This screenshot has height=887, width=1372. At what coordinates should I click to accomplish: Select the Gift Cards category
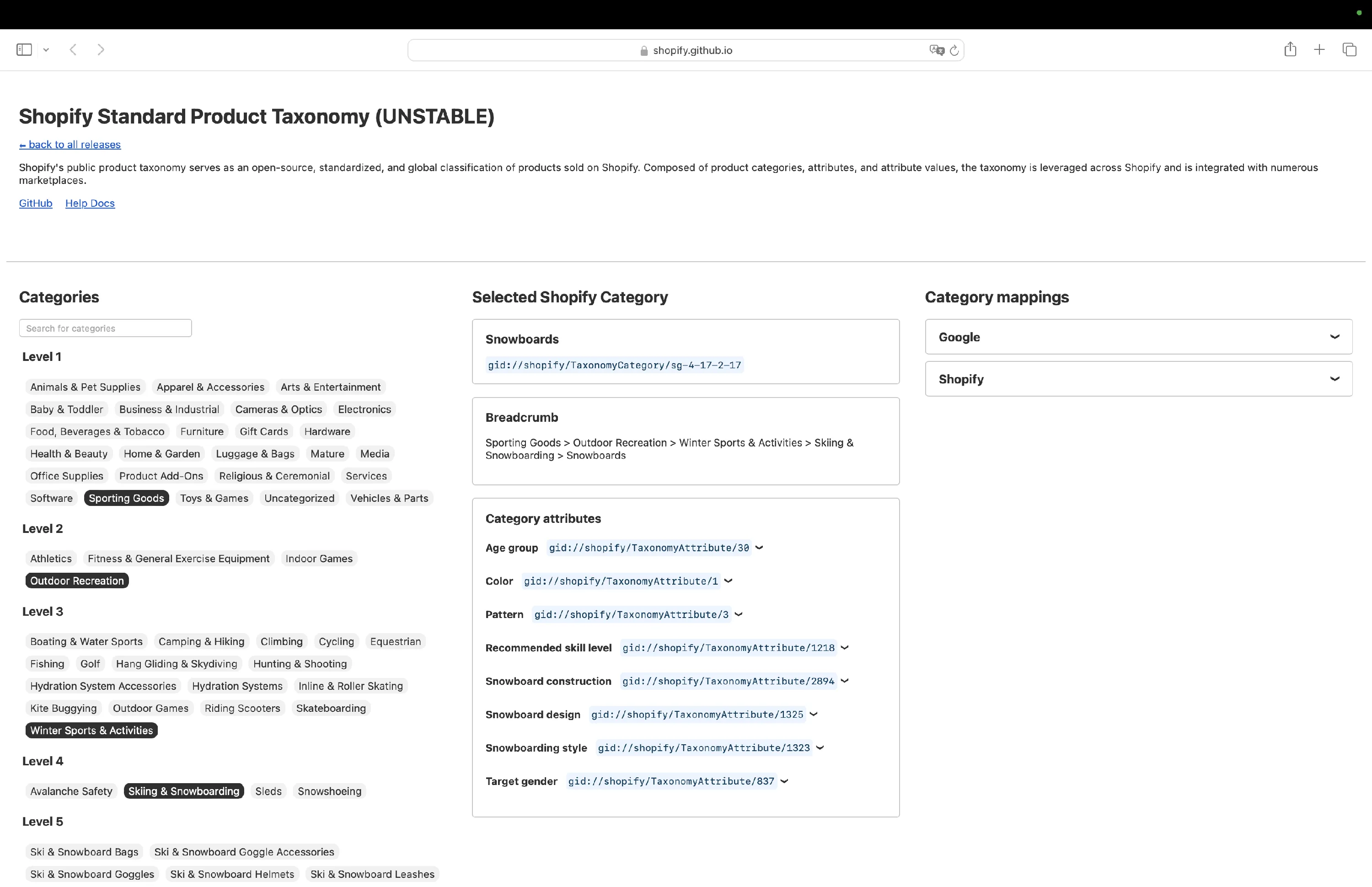(x=264, y=432)
